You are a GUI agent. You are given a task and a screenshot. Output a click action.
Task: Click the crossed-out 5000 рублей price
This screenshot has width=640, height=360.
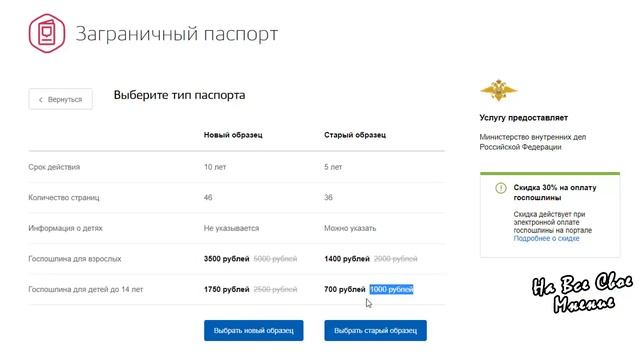pos(275,259)
